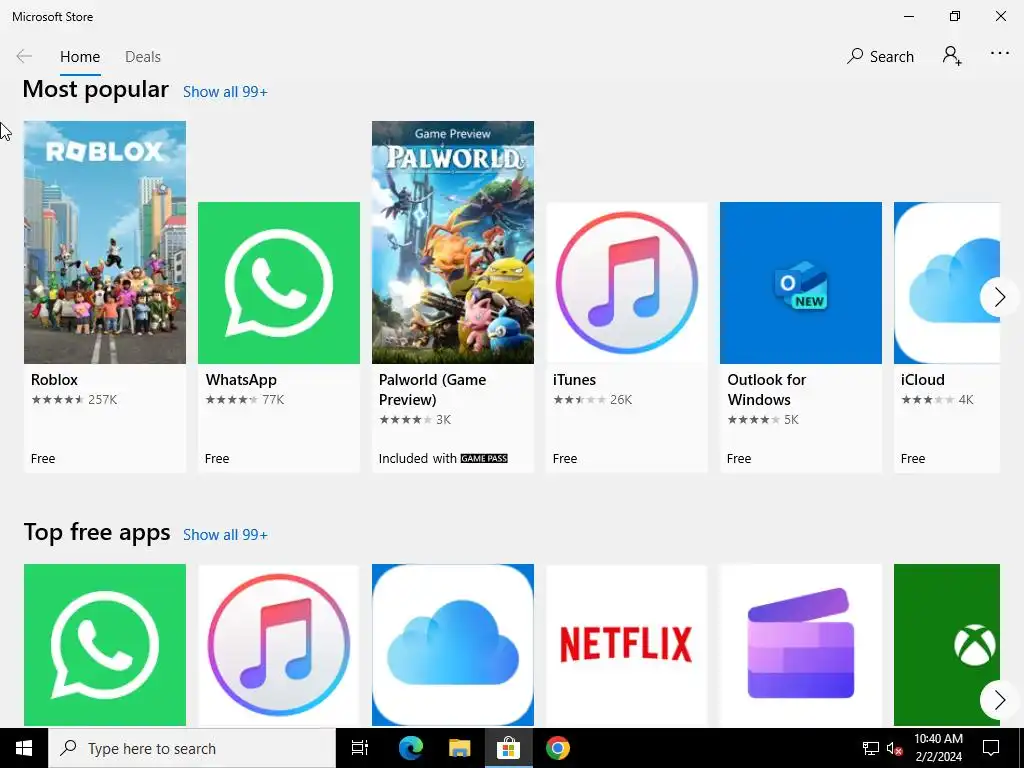Open Task View on the taskbar
Image resolution: width=1024 pixels, height=768 pixels.
[360, 748]
